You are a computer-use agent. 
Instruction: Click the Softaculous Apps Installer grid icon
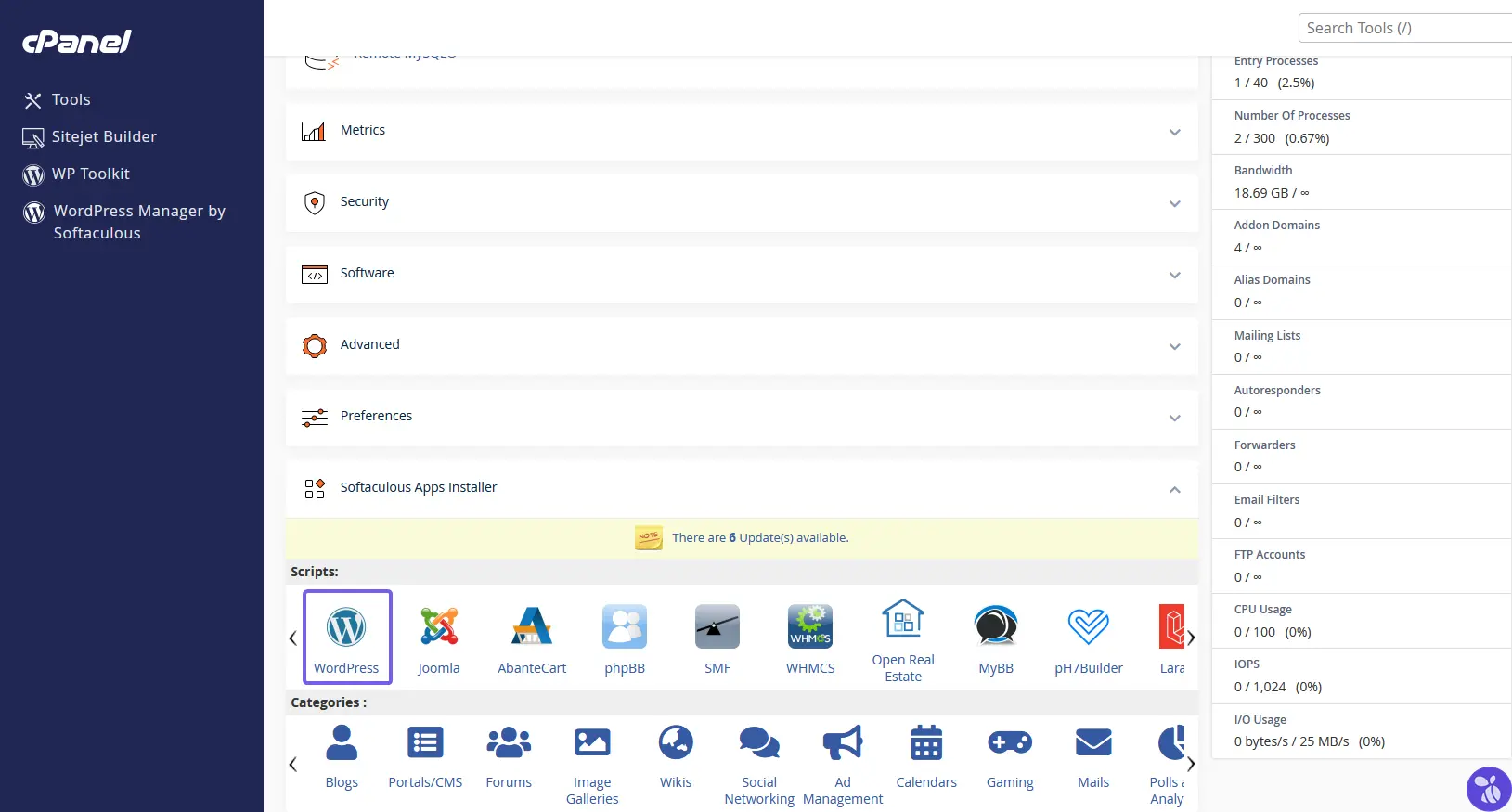pos(315,488)
